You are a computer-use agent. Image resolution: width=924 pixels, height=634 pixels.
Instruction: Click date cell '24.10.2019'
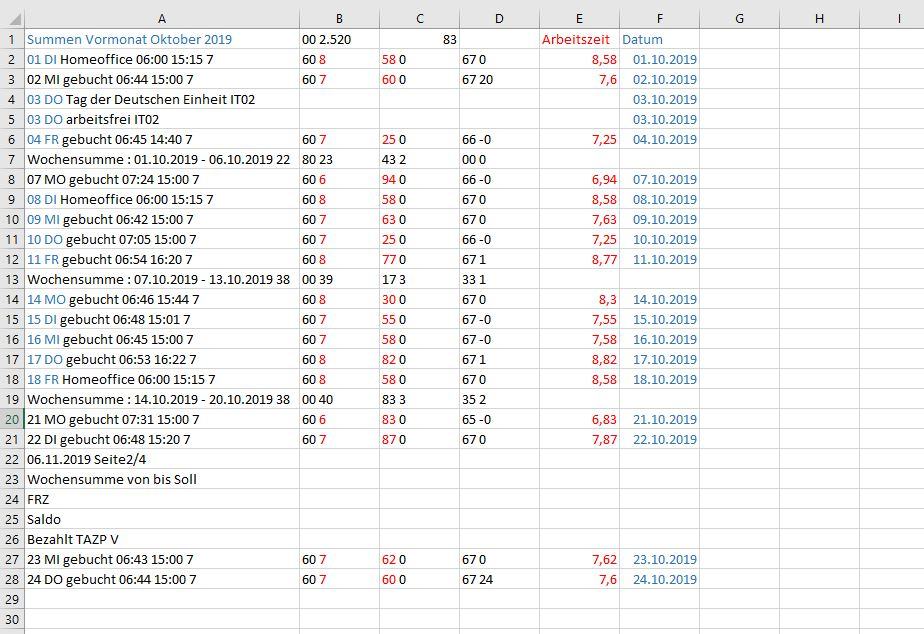coord(659,580)
